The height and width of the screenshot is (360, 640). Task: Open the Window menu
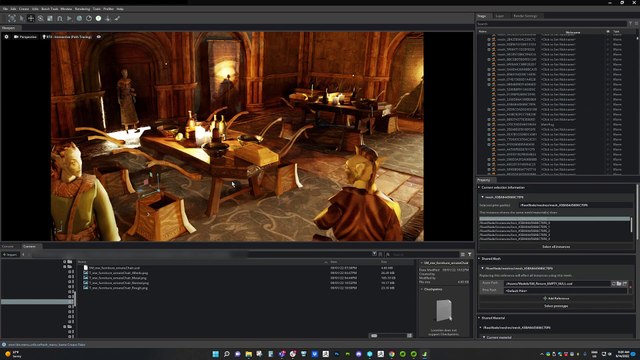pos(66,9)
